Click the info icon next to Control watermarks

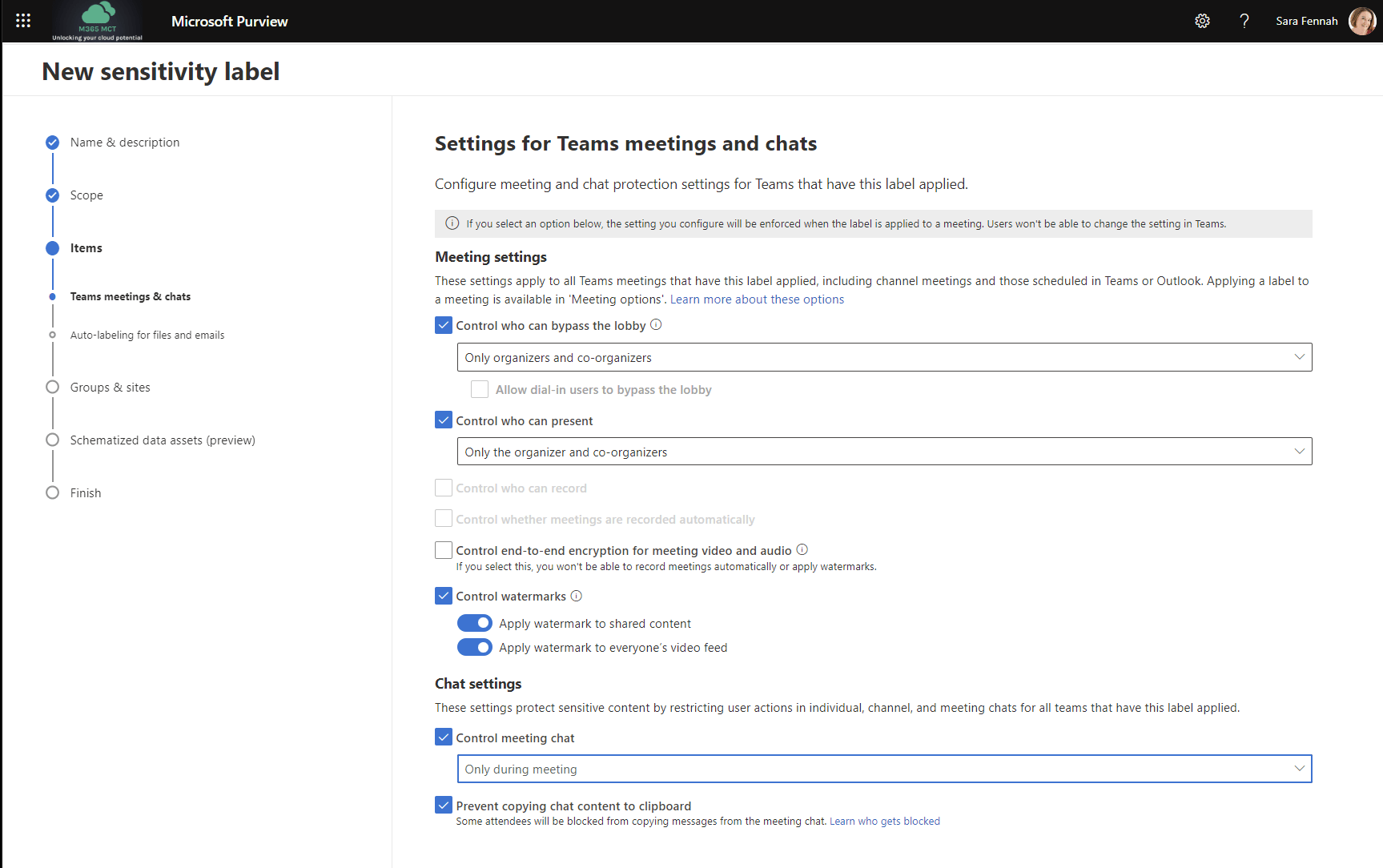[577, 596]
